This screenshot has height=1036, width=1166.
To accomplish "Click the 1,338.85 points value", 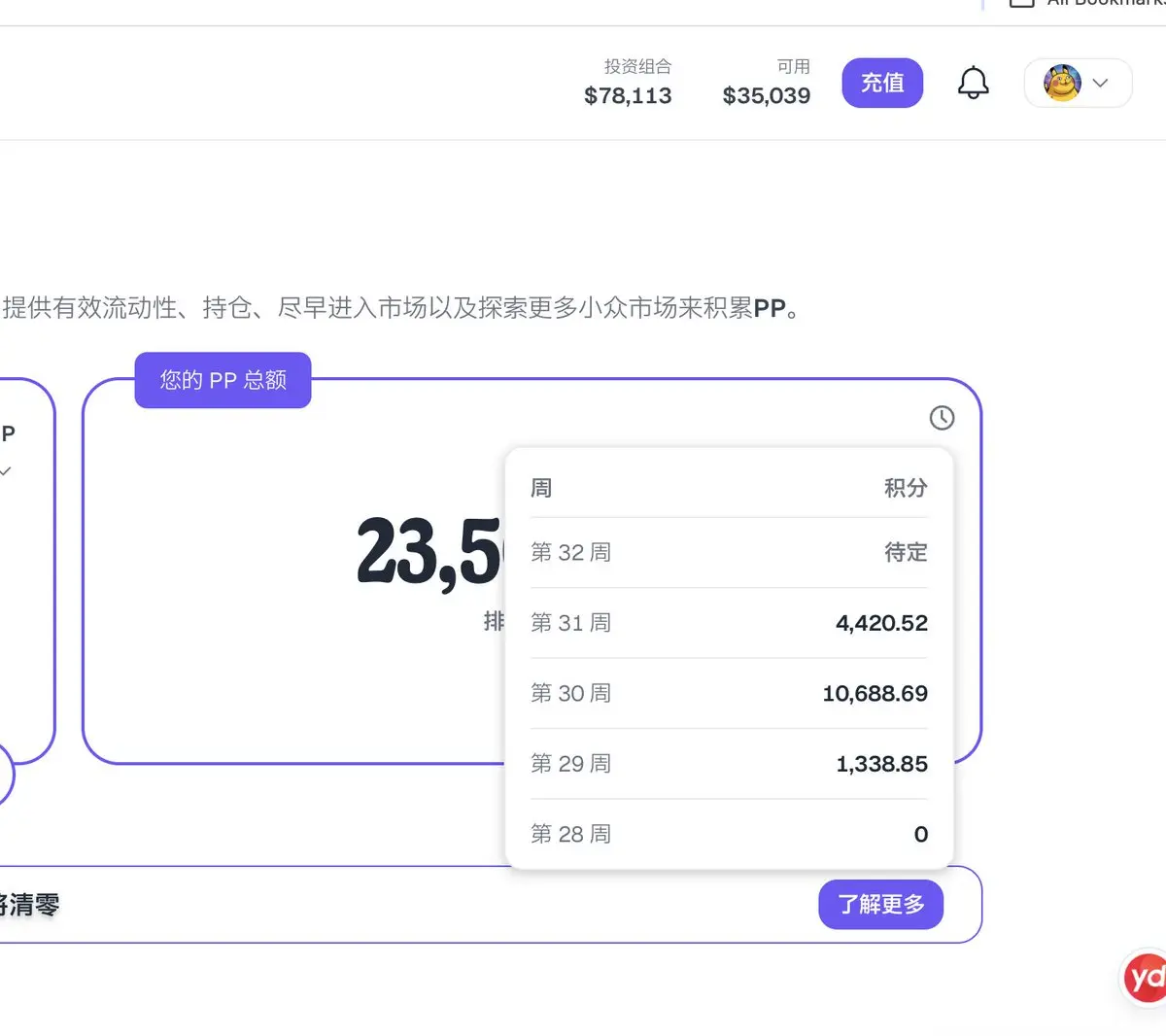I will (881, 764).
